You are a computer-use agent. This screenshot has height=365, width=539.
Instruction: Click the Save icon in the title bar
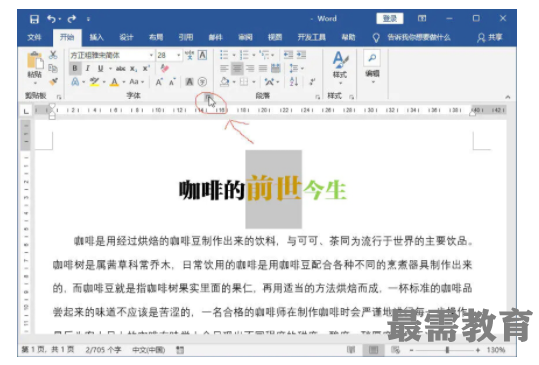click(34, 19)
